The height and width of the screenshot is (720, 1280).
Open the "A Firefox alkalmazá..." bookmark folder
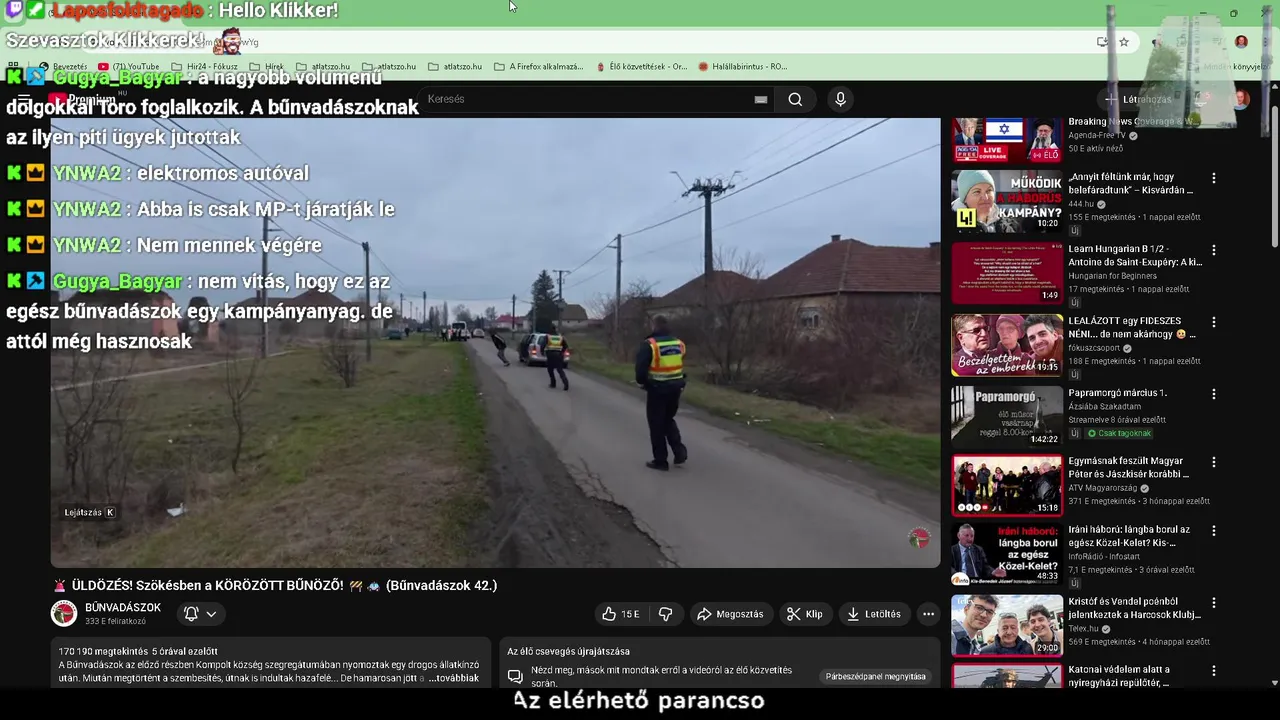[x=539, y=67]
